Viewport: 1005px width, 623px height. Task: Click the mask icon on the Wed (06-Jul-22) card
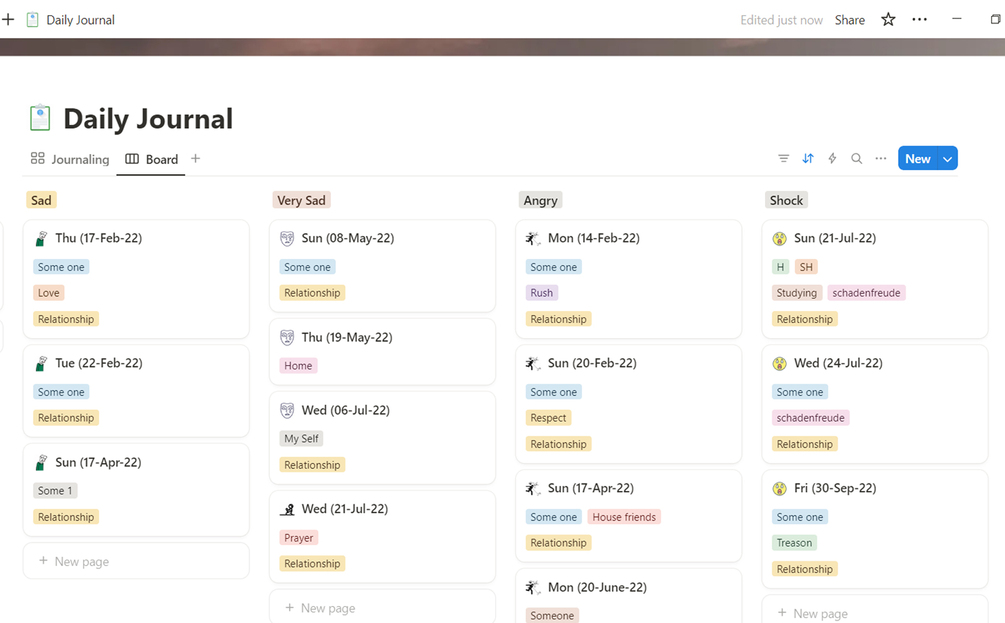(287, 410)
